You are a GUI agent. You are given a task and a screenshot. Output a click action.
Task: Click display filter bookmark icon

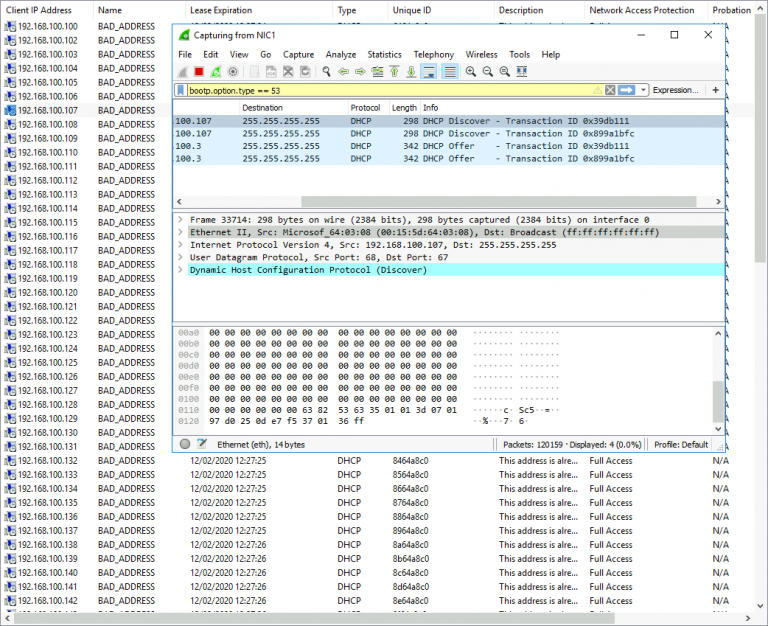point(181,90)
